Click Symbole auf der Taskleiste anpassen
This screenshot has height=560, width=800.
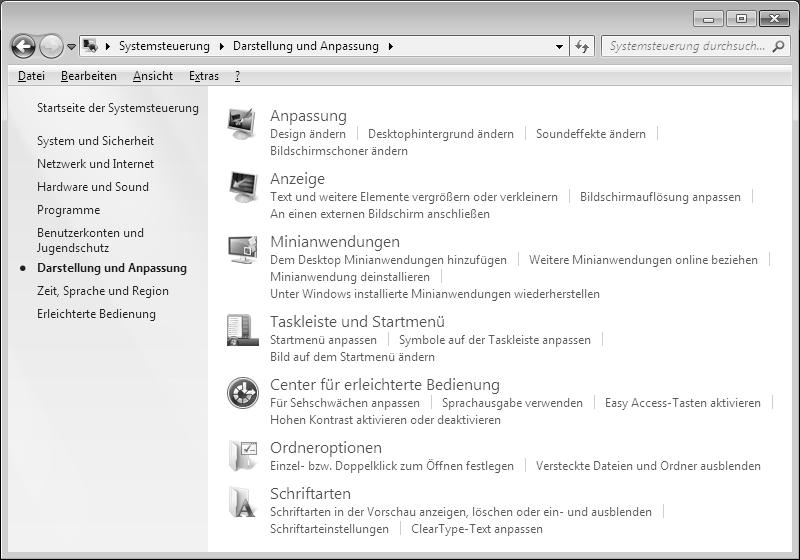click(495, 340)
